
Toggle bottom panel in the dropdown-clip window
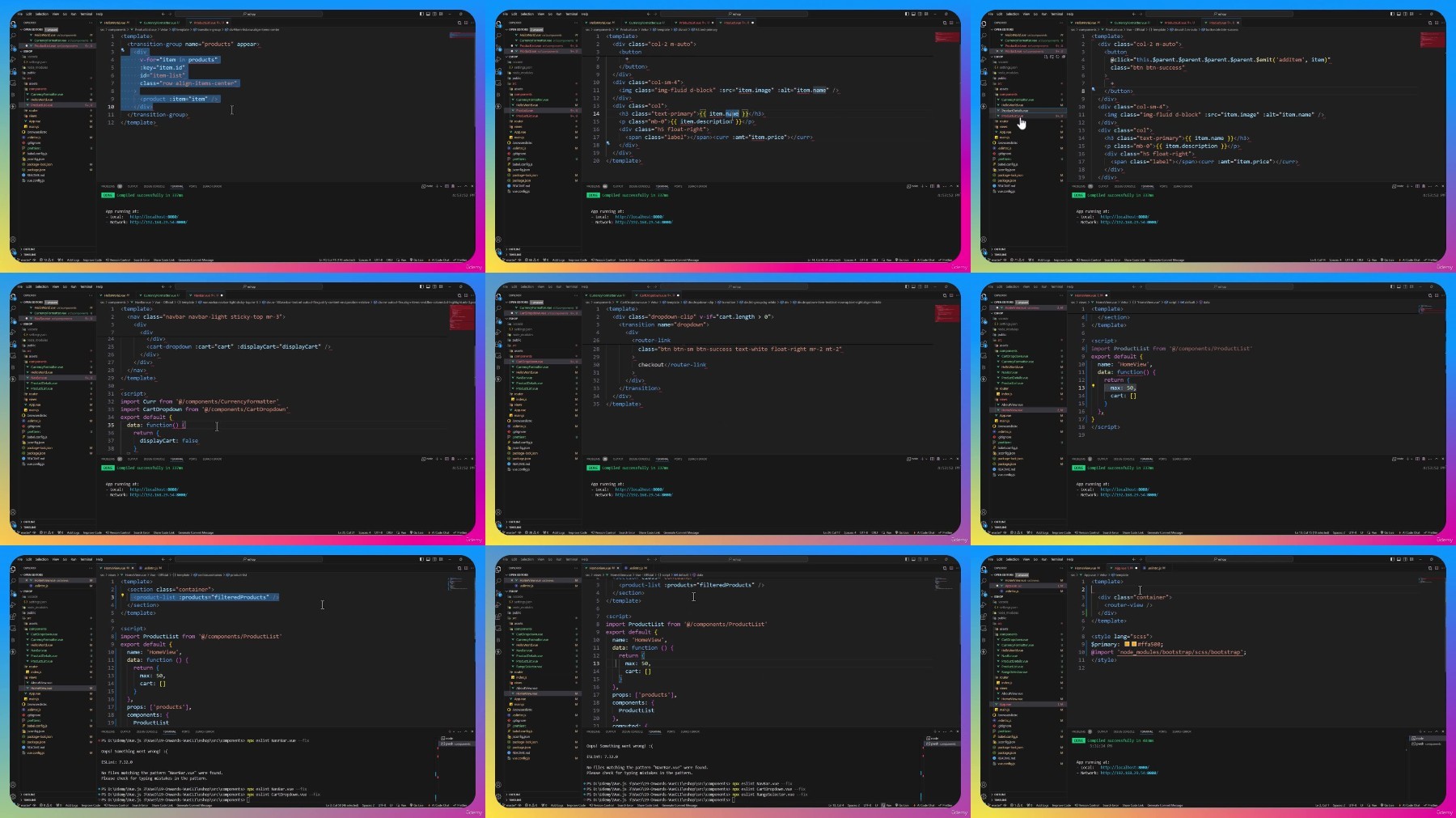(913, 286)
